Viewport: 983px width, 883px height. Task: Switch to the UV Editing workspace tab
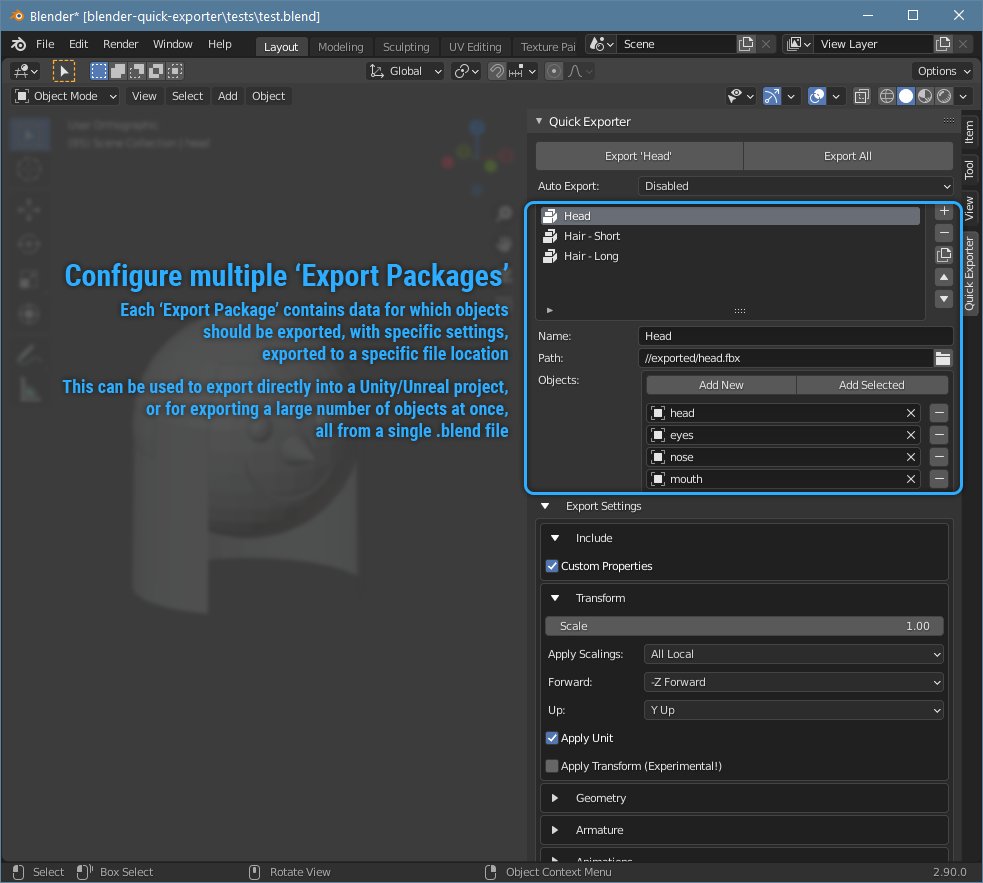tap(475, 47)
